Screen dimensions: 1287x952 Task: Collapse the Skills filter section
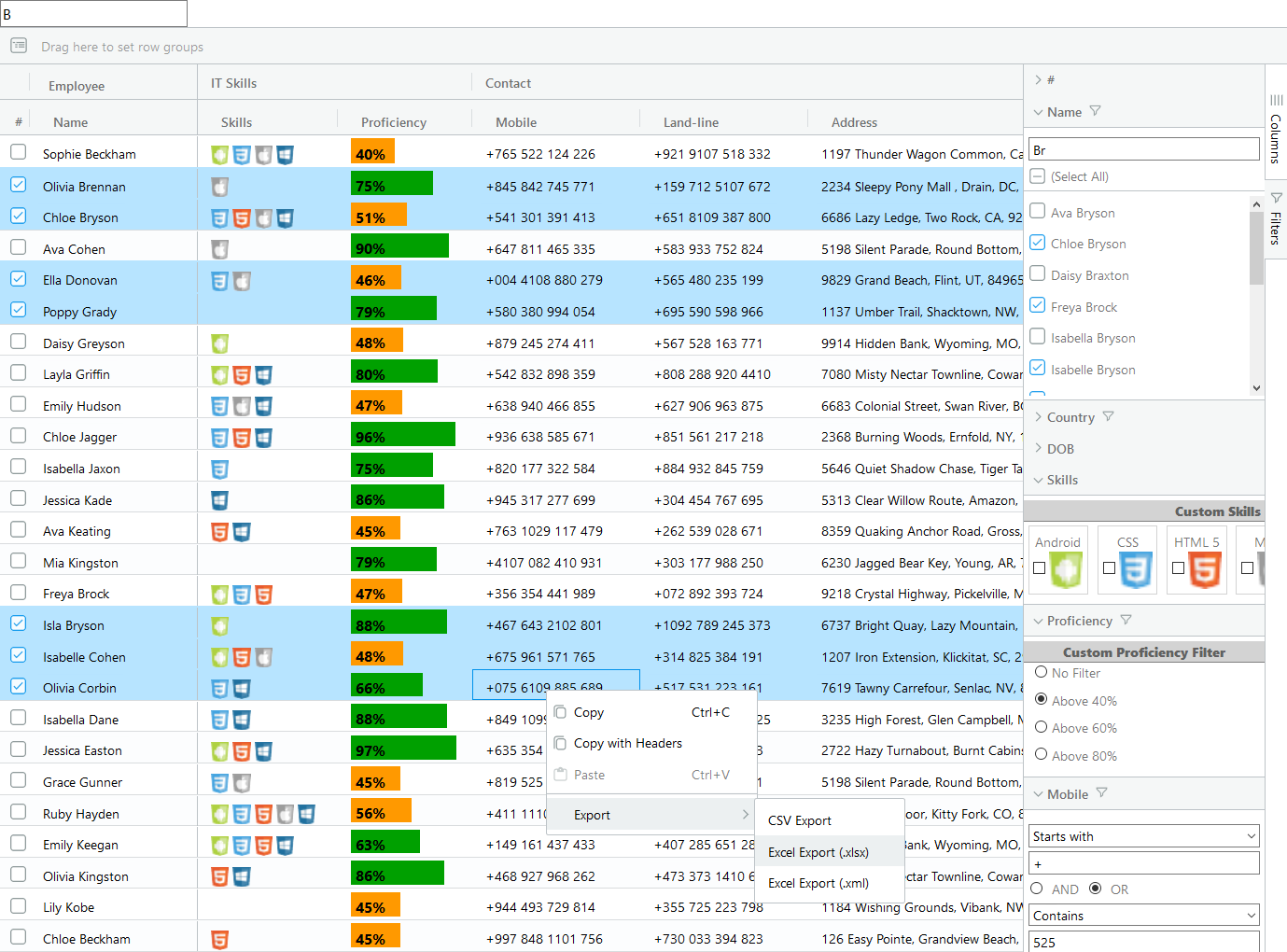pyautogui.click(x=1039, y=479)
